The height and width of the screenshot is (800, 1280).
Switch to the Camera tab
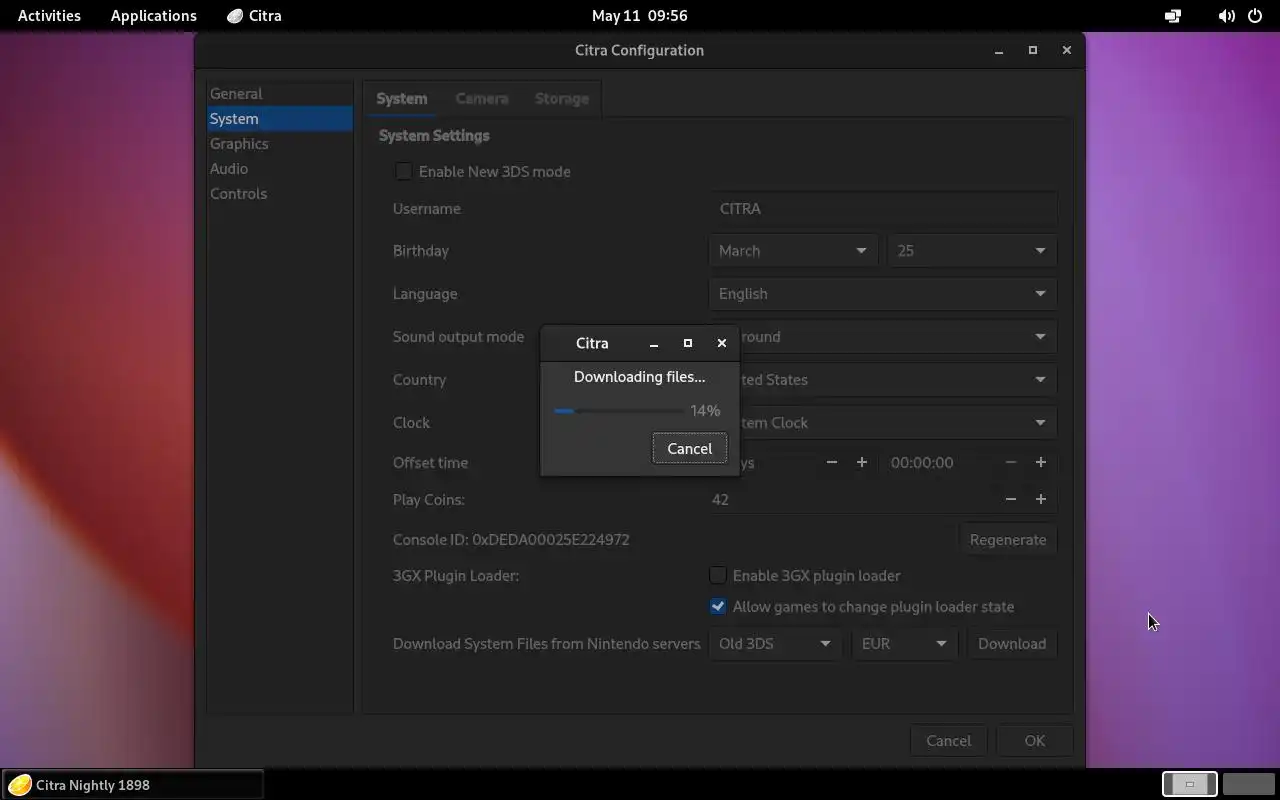point(482,99)
